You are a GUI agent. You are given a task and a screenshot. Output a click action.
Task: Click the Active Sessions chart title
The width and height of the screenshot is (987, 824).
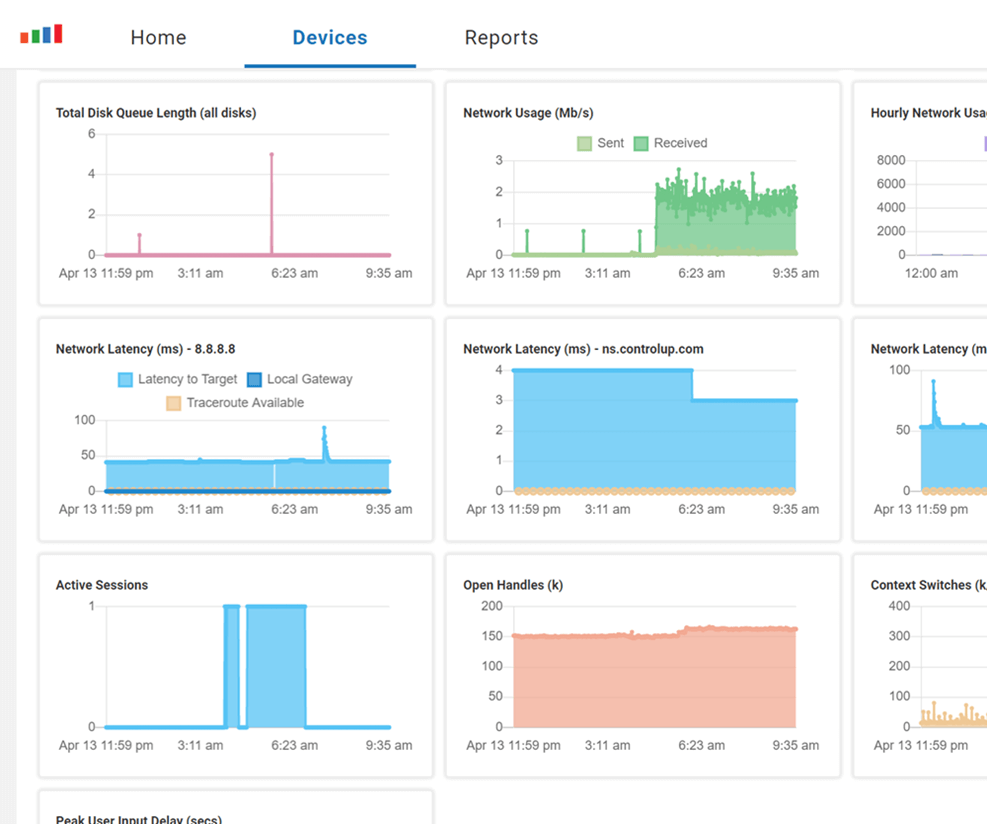tap(102, 585)
